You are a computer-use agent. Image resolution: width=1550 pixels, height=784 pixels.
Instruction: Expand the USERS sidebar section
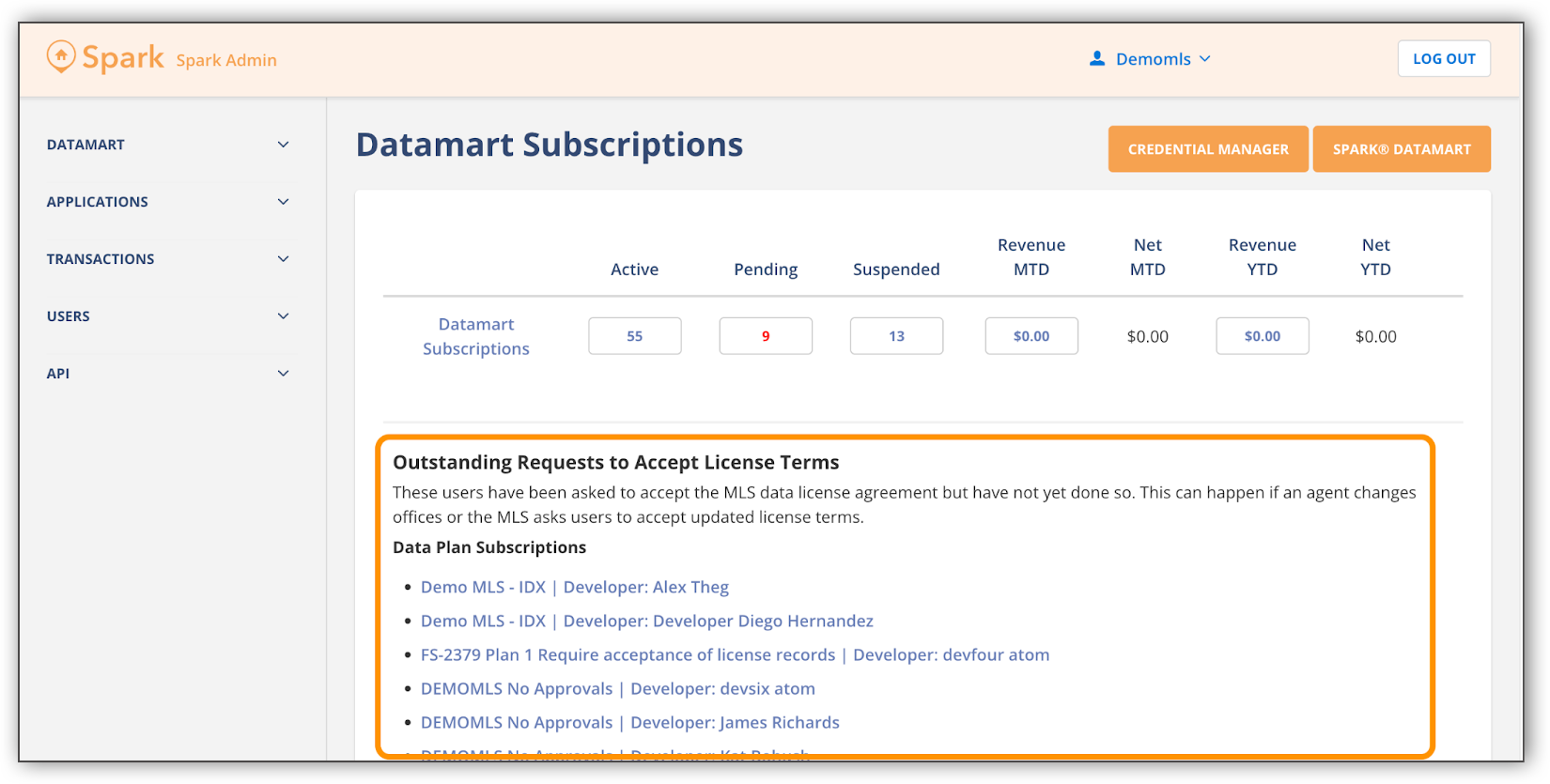point(168,316)
